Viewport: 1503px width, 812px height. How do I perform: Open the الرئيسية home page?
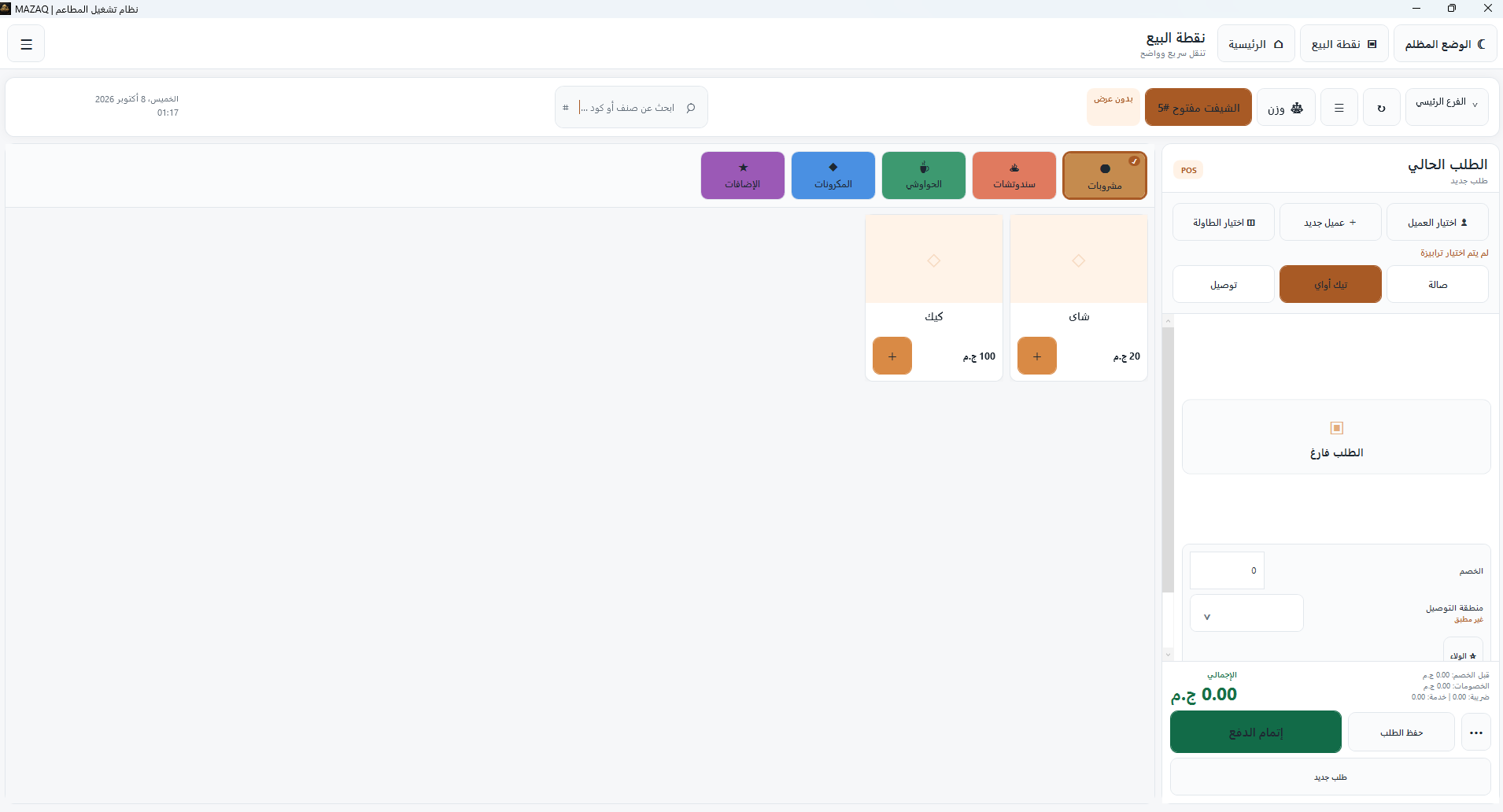(1256, 44)
